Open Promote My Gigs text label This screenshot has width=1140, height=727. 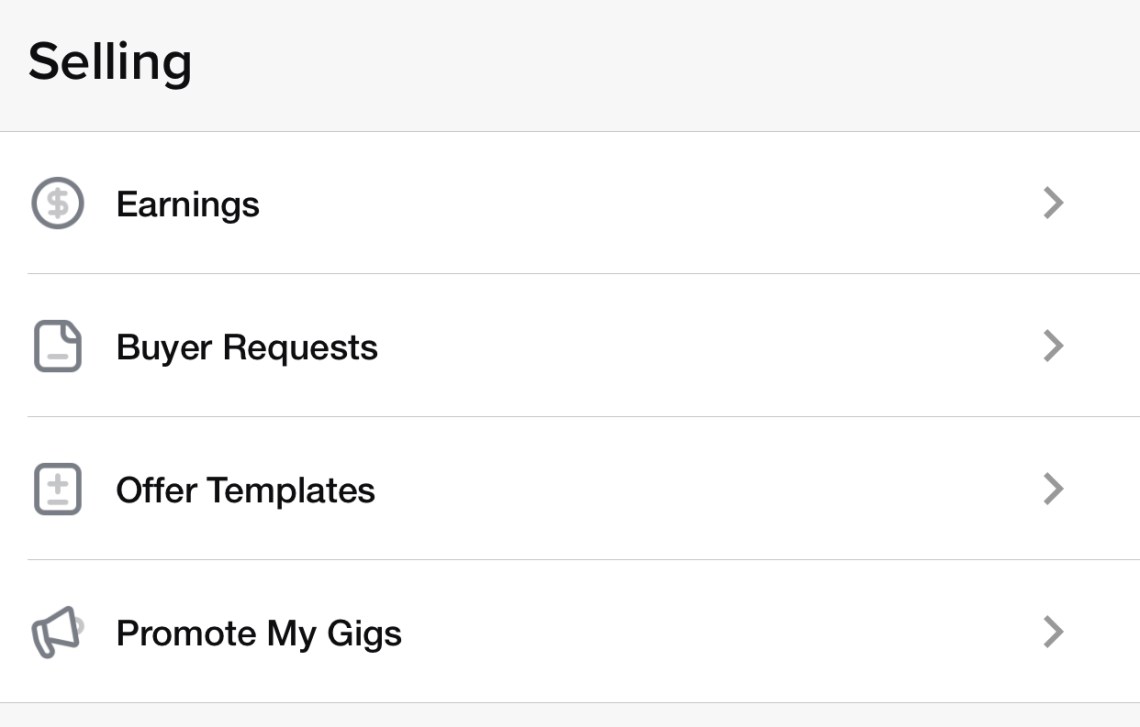259,633
